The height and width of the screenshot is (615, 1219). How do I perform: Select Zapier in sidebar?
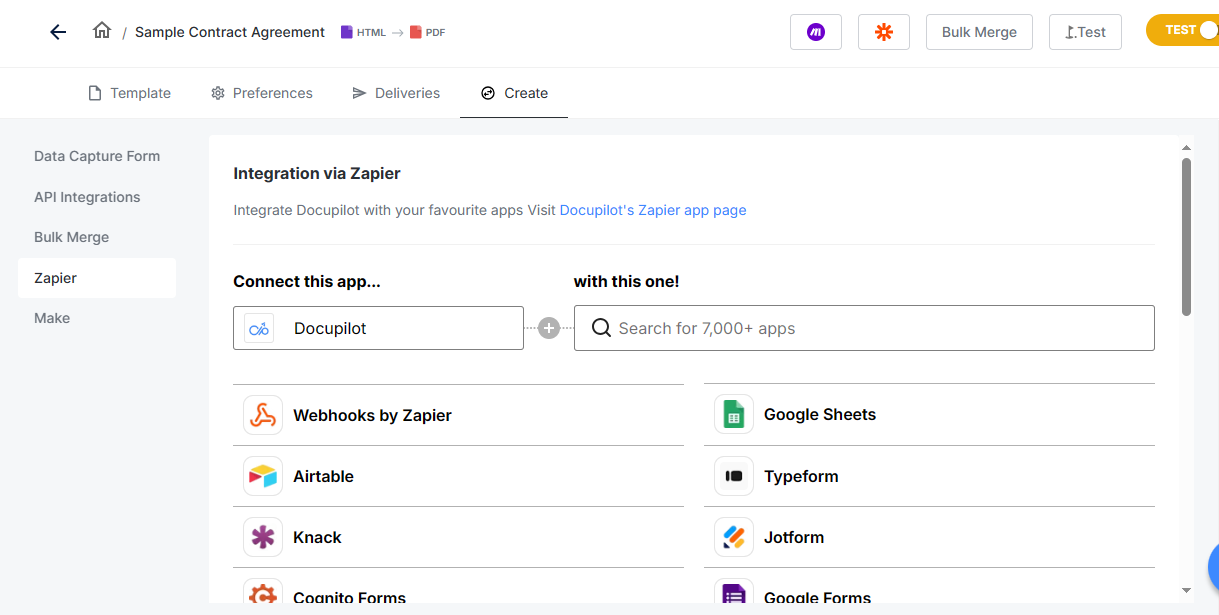point(97,278)
